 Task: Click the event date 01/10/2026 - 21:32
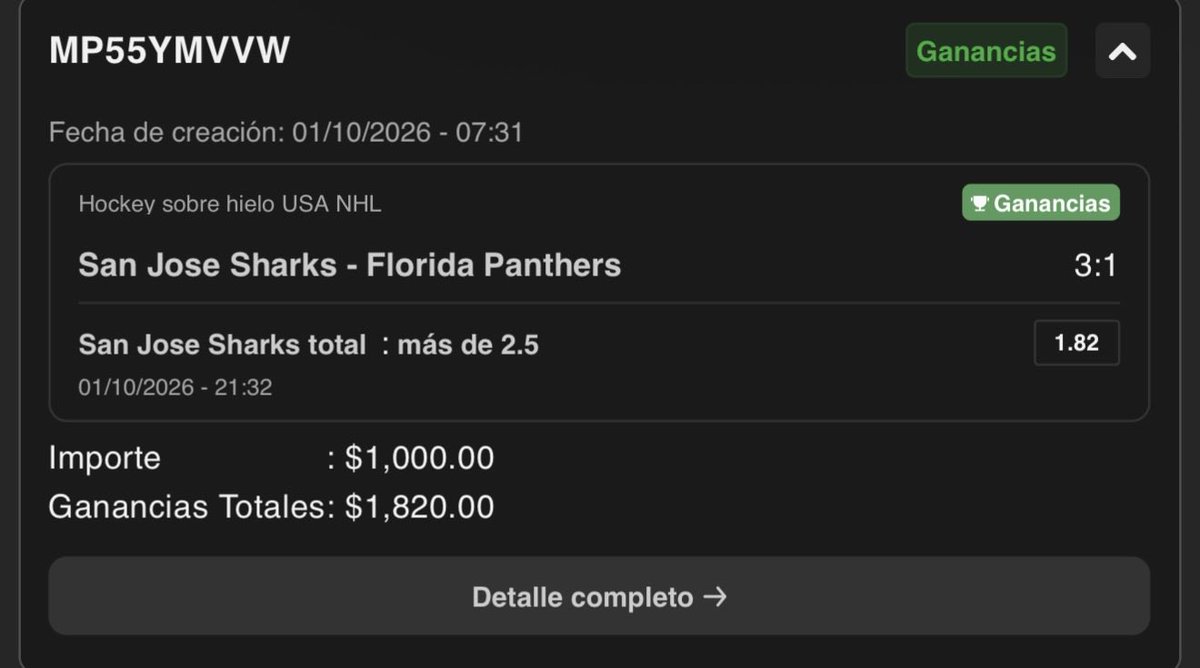coord(175,387)
